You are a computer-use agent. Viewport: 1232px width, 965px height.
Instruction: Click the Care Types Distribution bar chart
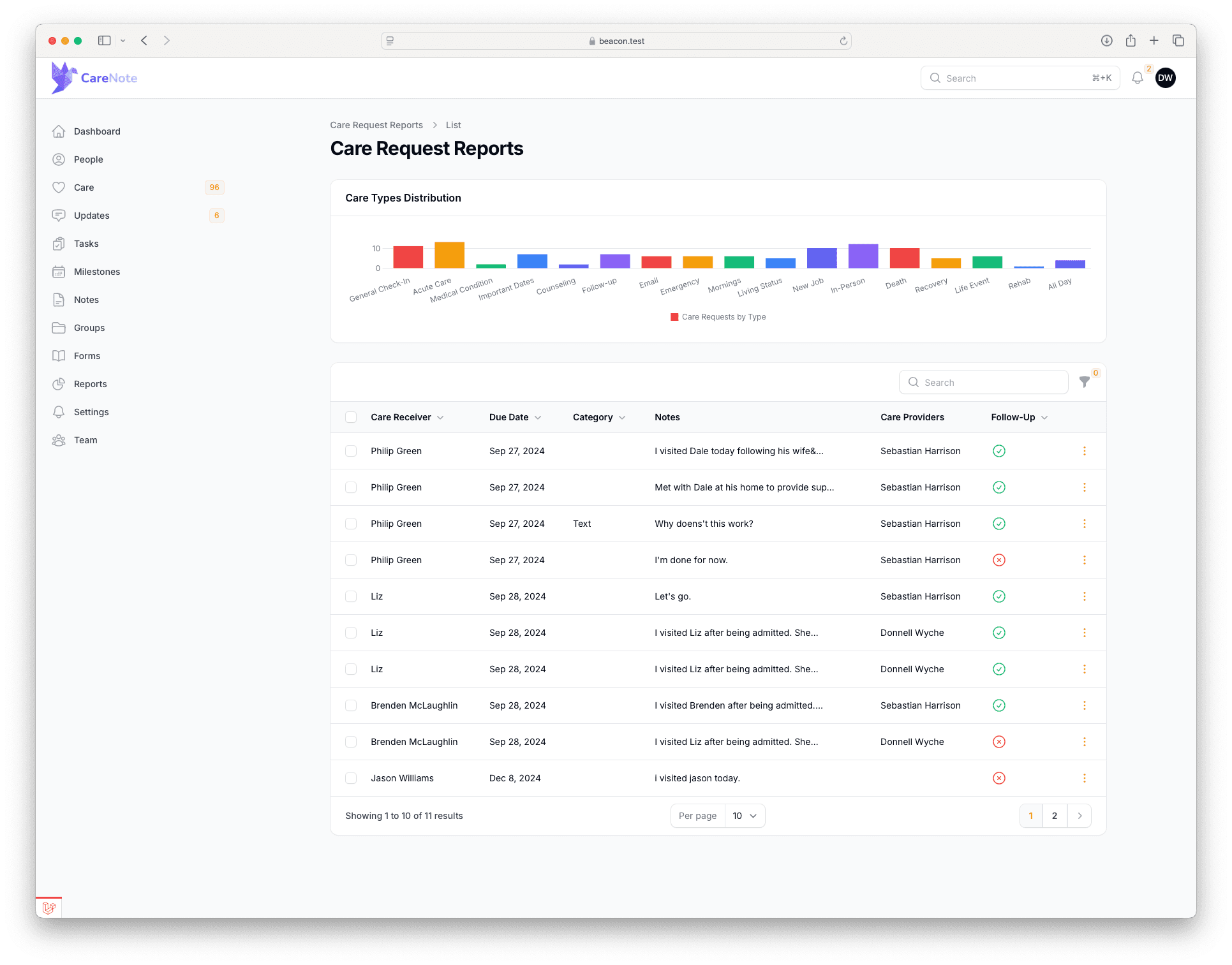718,260
